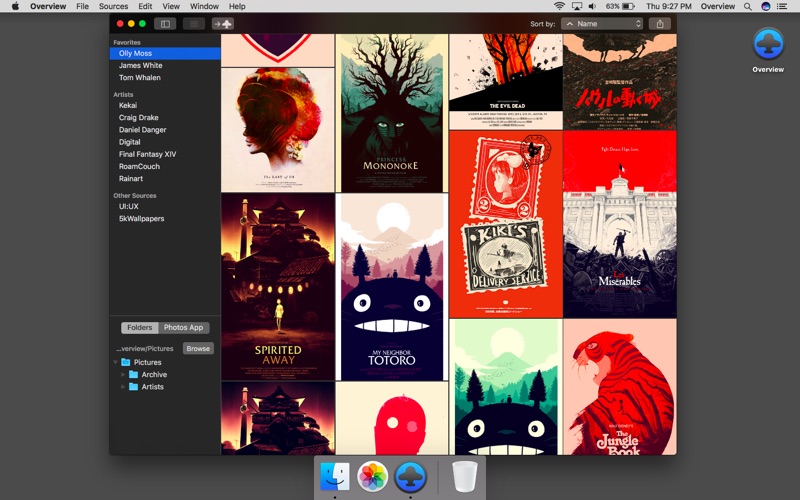Screen dimensions: 800x500
Task: Click the Overview user name in menu bar
Action: [717, 6]
